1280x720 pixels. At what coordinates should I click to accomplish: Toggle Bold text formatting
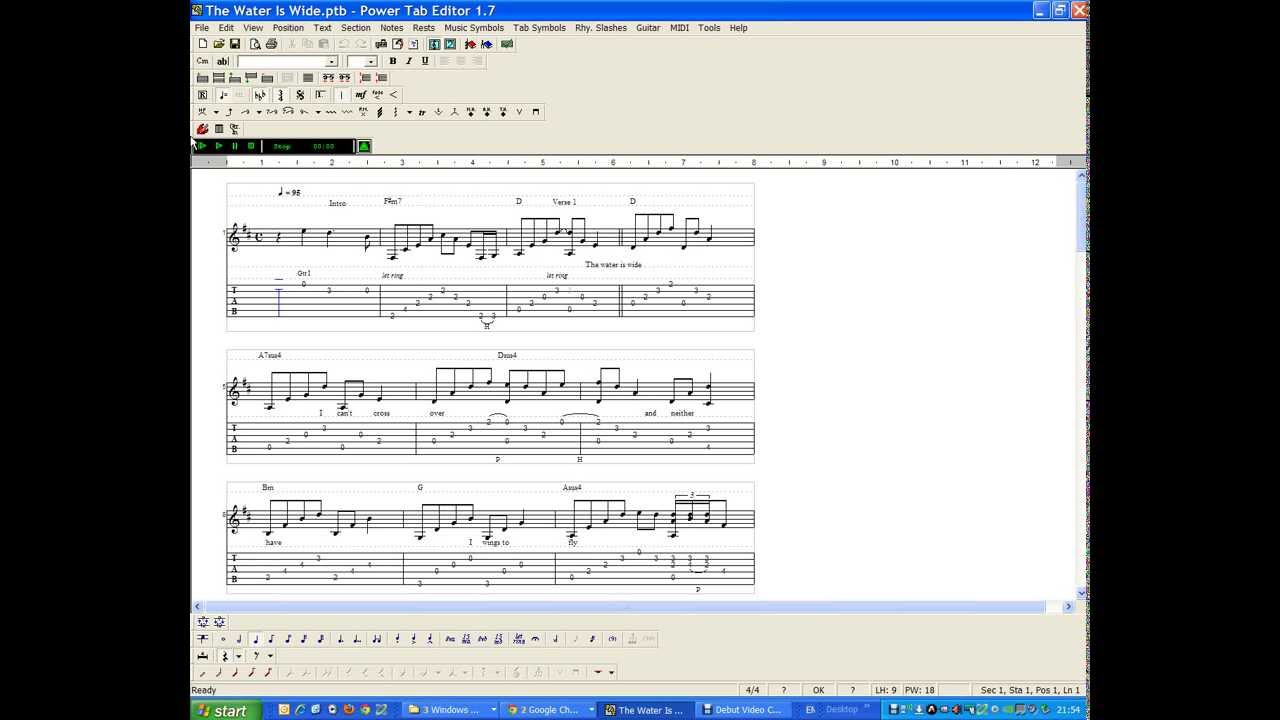[392, 61]
